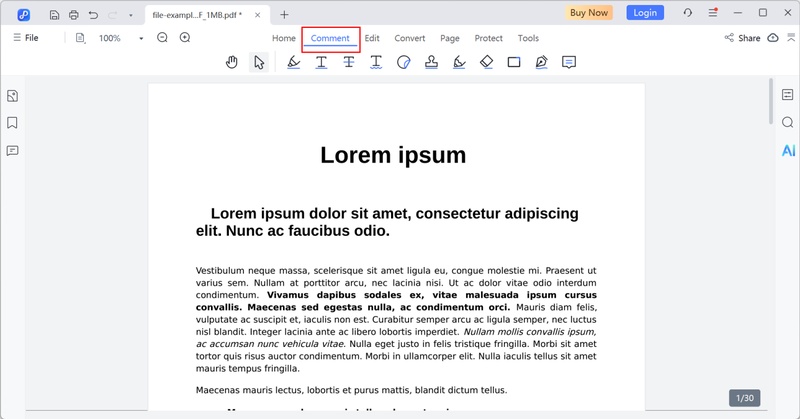Click the zoom out minus button
Viewport: 800px width, 419px height.
click(x=162, y=38)
